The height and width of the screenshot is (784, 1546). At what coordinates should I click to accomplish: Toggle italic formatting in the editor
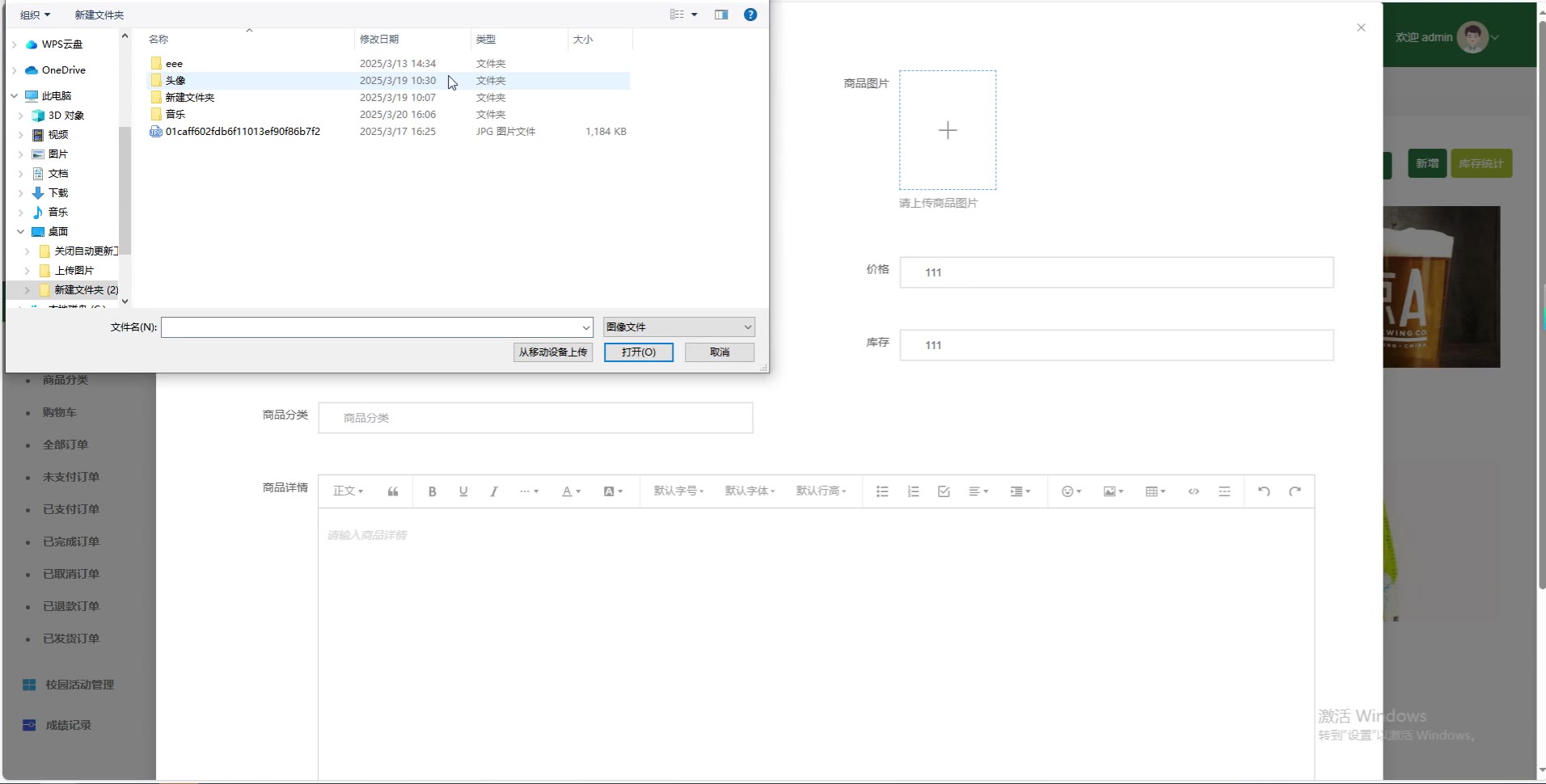[494, 491]
